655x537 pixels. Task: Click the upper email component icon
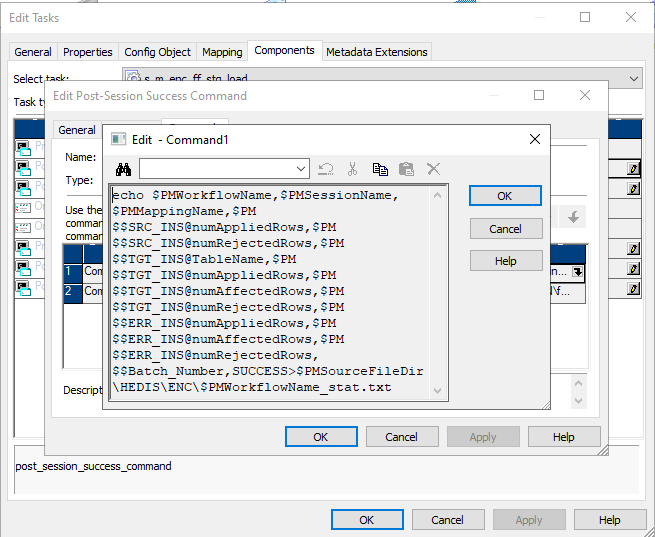coord(23,207)
